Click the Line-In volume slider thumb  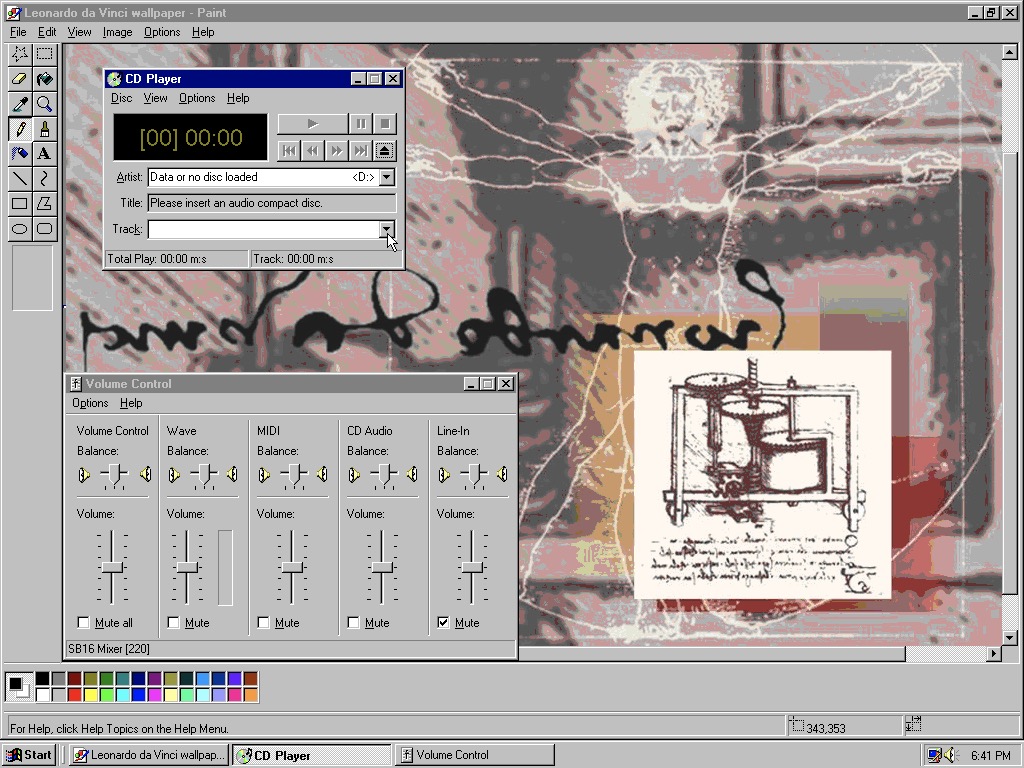pos(472,567)
